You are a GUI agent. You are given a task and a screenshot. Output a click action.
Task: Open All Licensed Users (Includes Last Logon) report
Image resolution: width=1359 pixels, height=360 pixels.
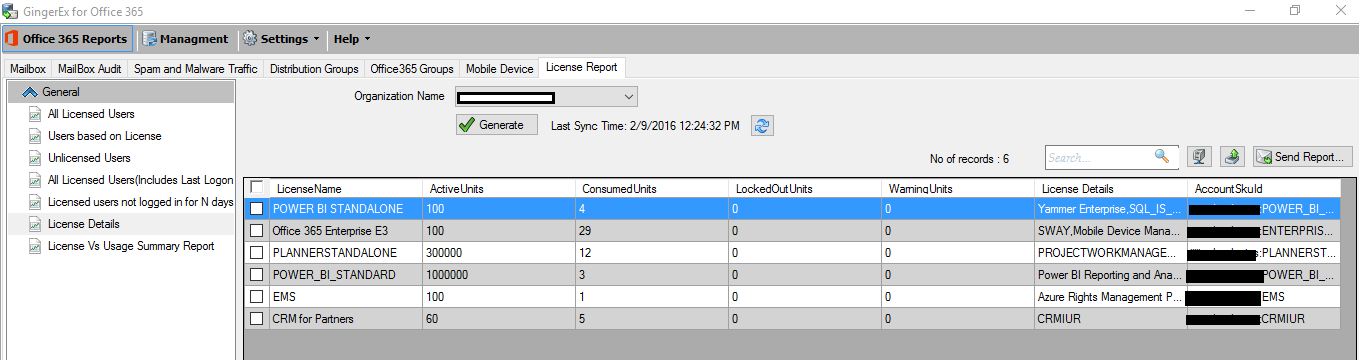[x=140, y=180]
